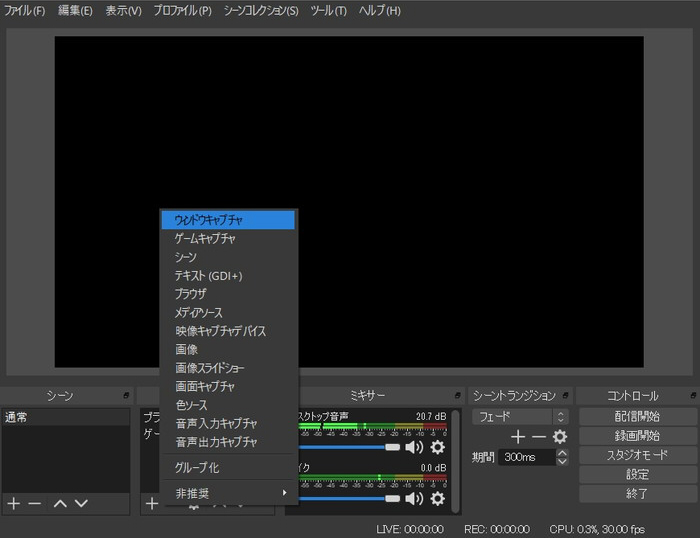Open the 表示(V) menu
Viewport: 700px width, 538px height.
(x=123, y=11)
